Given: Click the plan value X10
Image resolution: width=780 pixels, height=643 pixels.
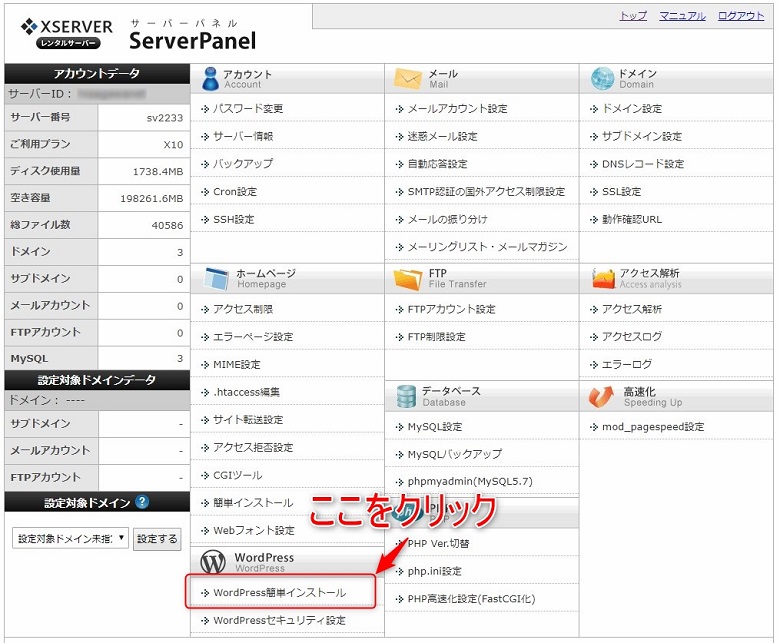Looking at the screenshot, I should coord(173,145).
